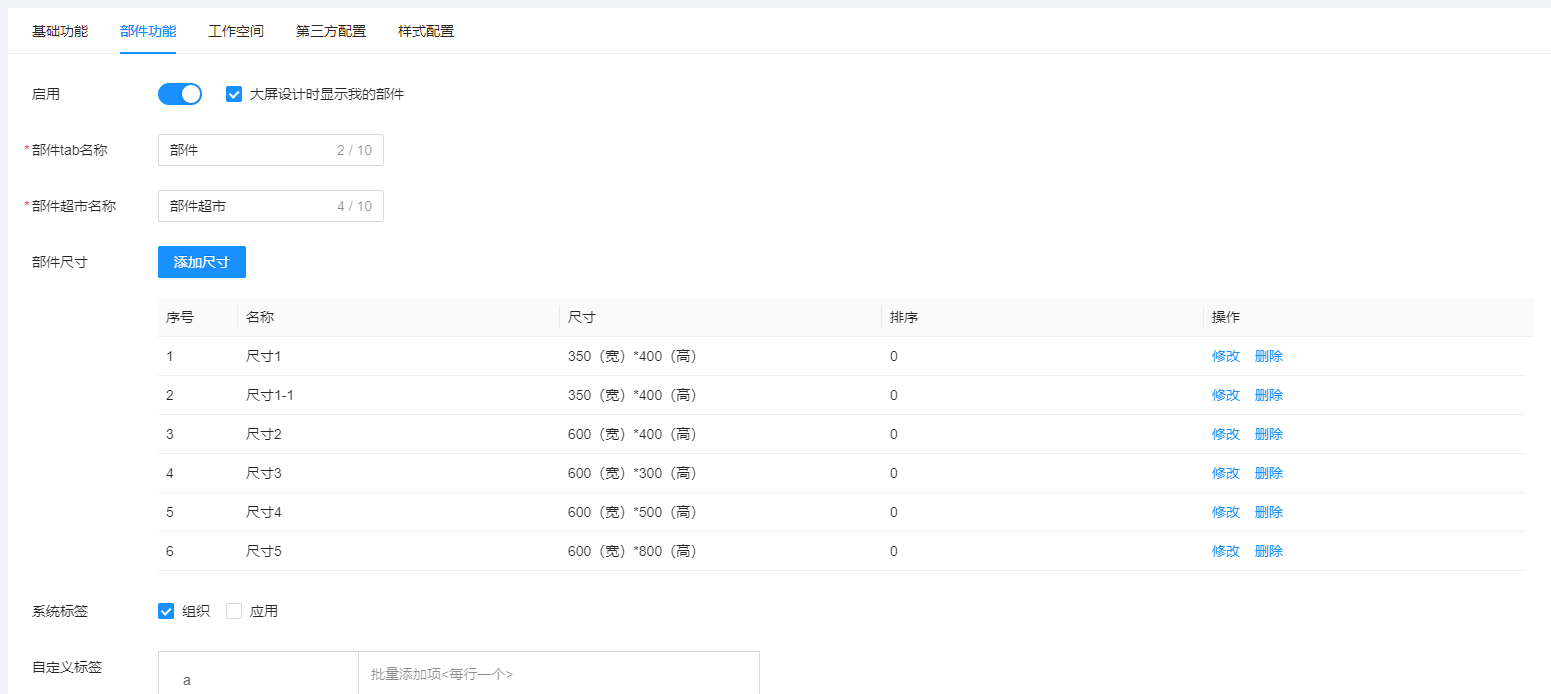Uncheck the 组织 system tag checkbox
Screen dimensions: 1551x694
point(166,611)
